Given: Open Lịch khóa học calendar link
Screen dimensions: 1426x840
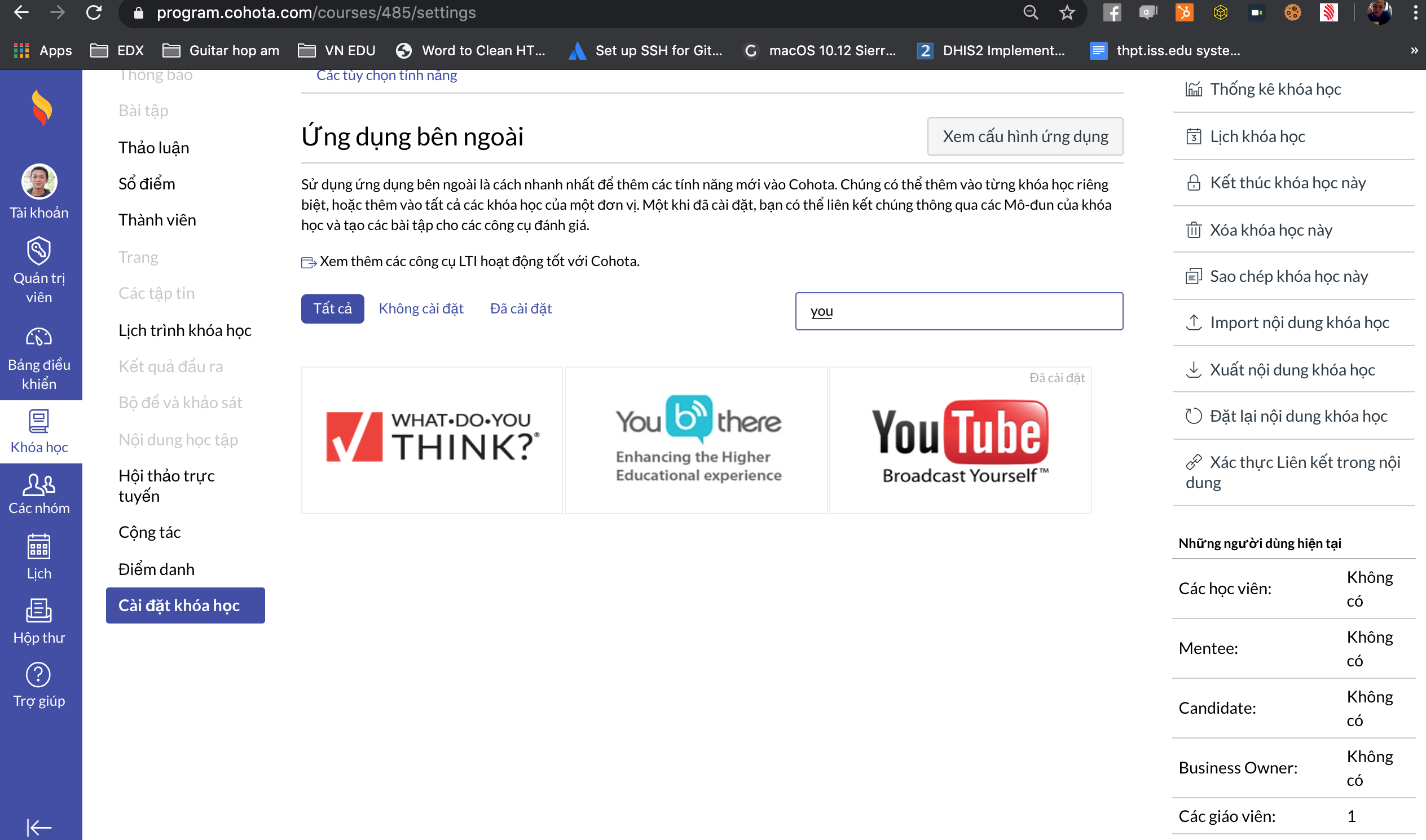Looking at the screenshot, I should pos(1245,136).
